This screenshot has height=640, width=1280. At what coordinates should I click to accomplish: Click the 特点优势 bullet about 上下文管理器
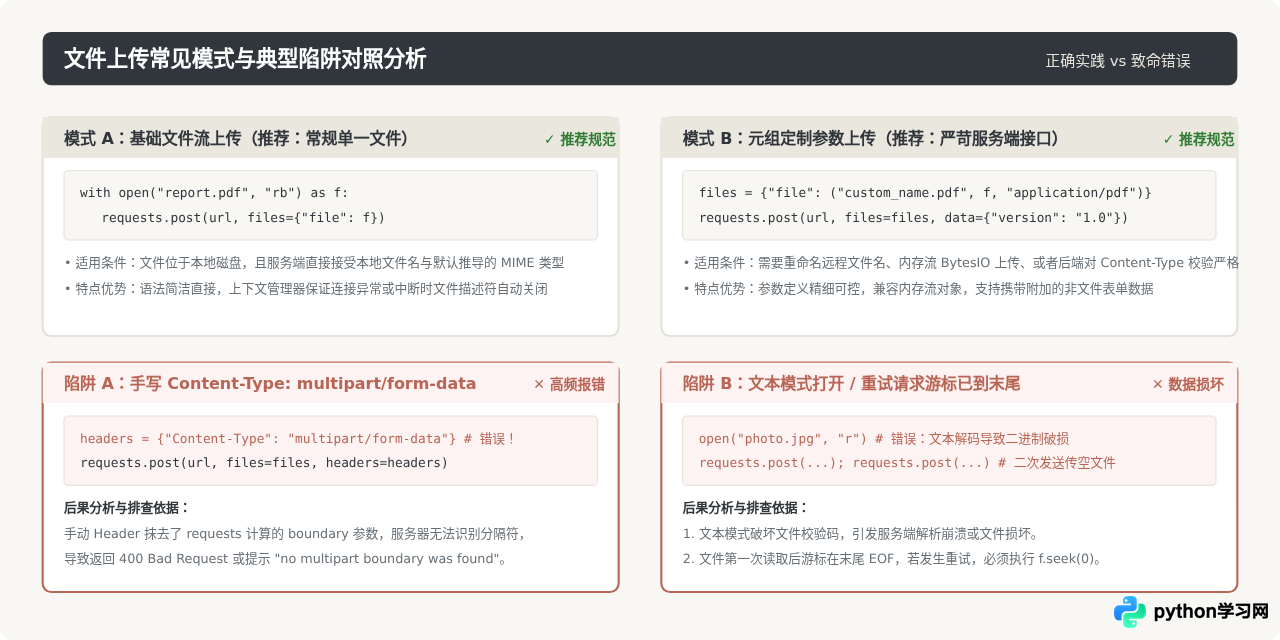pyautogui.click(x=306, y=289)
